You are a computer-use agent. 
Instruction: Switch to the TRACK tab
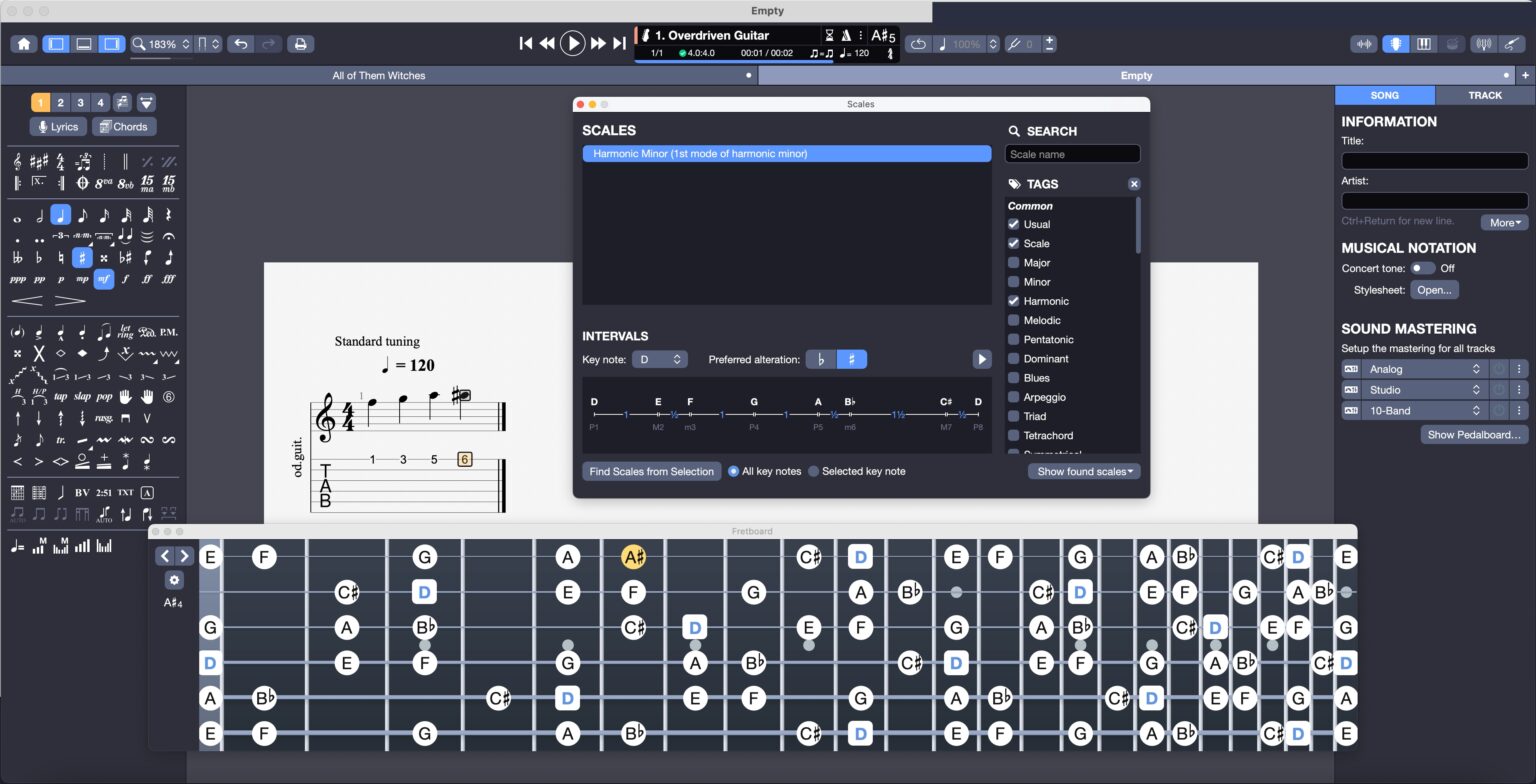click(1484, 95)
